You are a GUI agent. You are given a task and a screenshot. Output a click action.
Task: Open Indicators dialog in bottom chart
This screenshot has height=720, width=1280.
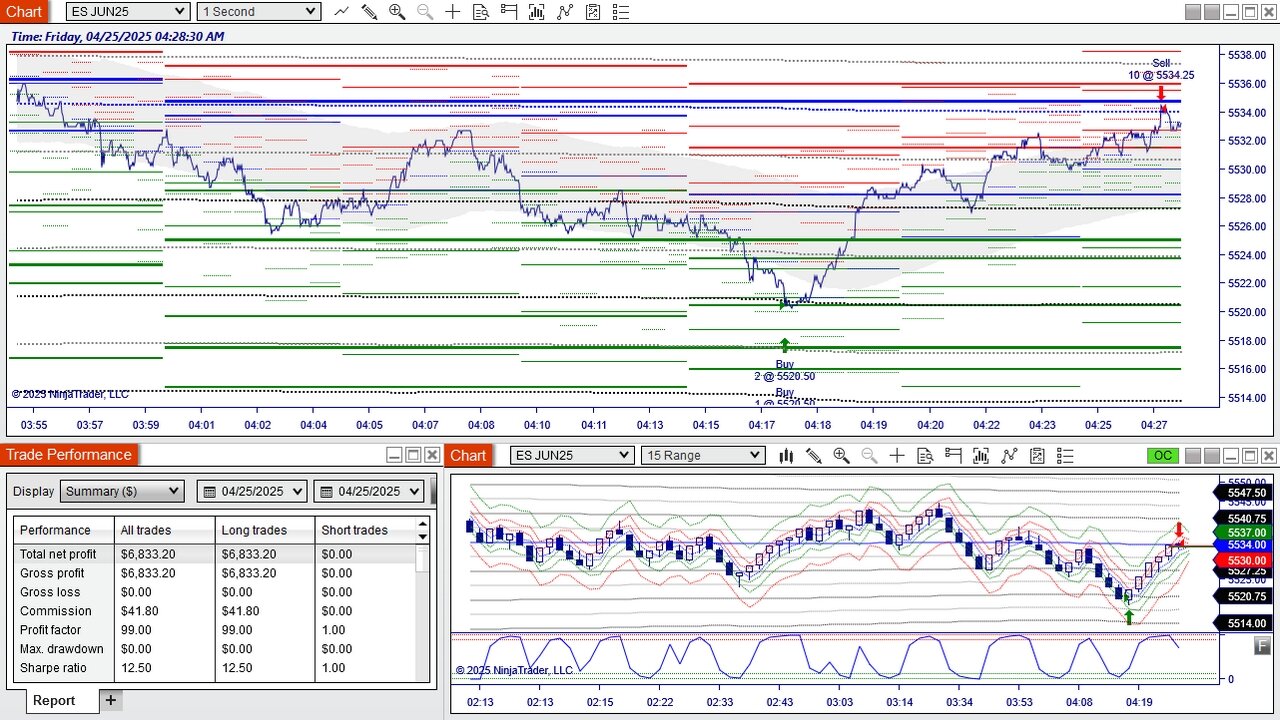(x=981, y=455)
